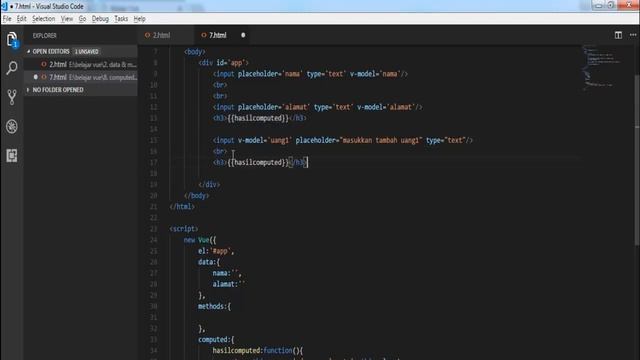Click the unsaved dot on 7.html tab

coord(243,35)
